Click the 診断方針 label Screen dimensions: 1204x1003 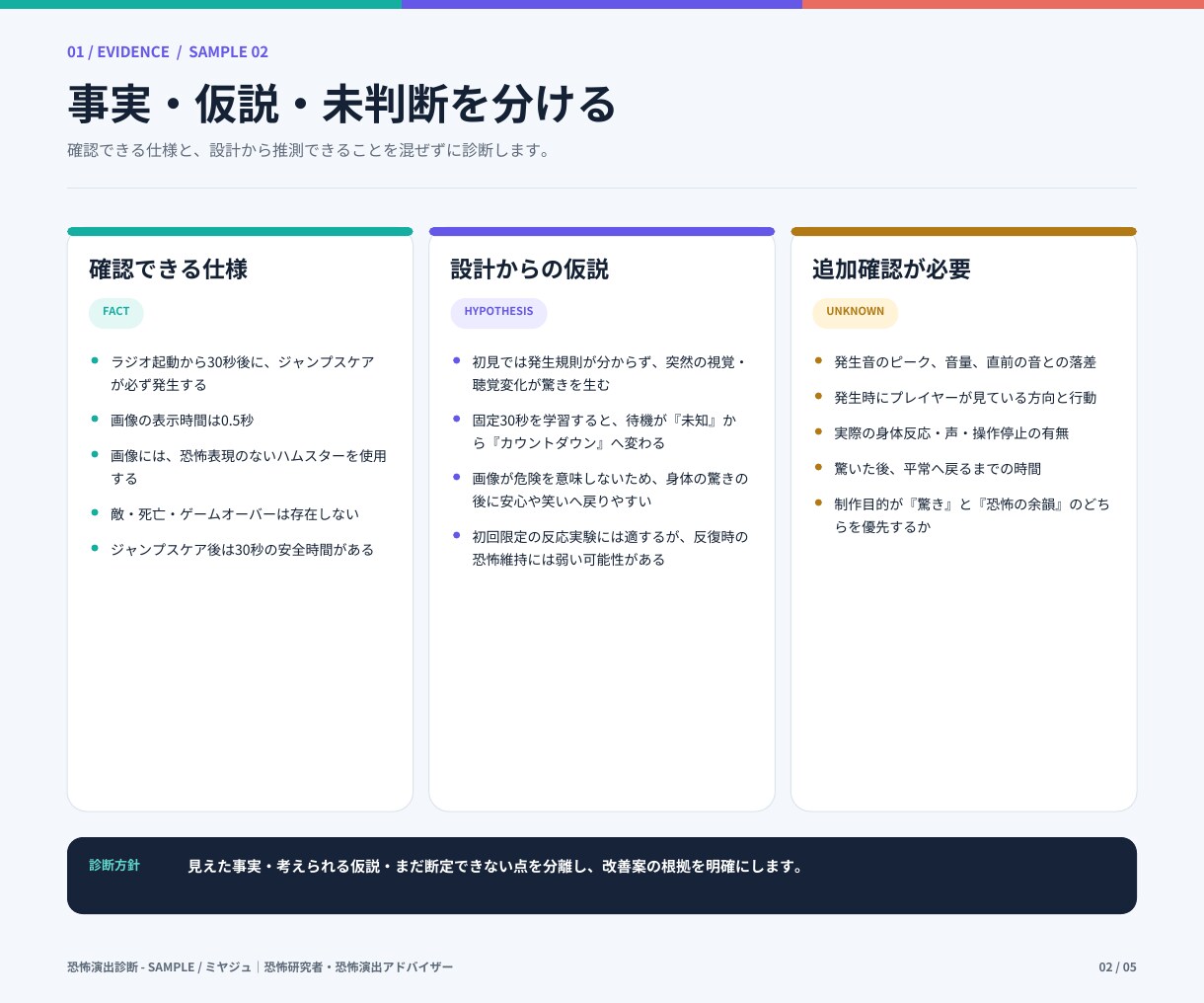114,866
